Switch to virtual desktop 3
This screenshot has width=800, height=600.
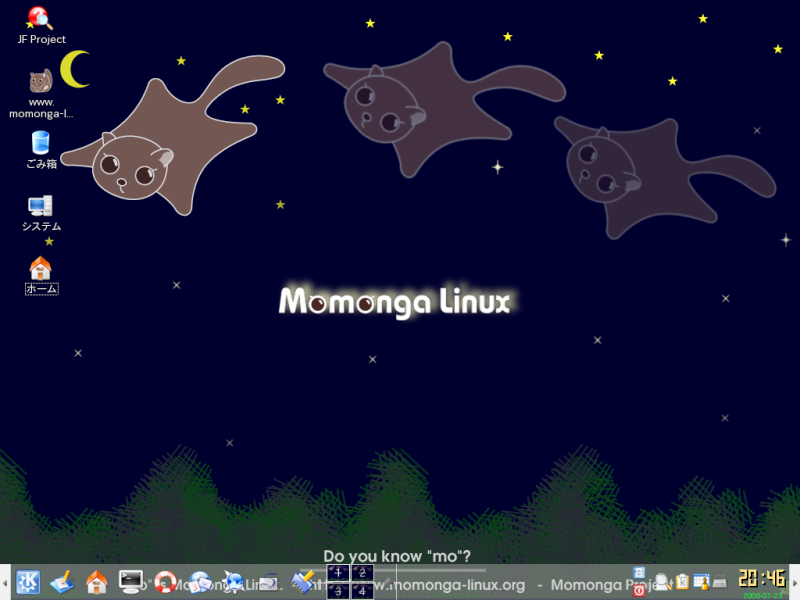click(x=338, y=591)
